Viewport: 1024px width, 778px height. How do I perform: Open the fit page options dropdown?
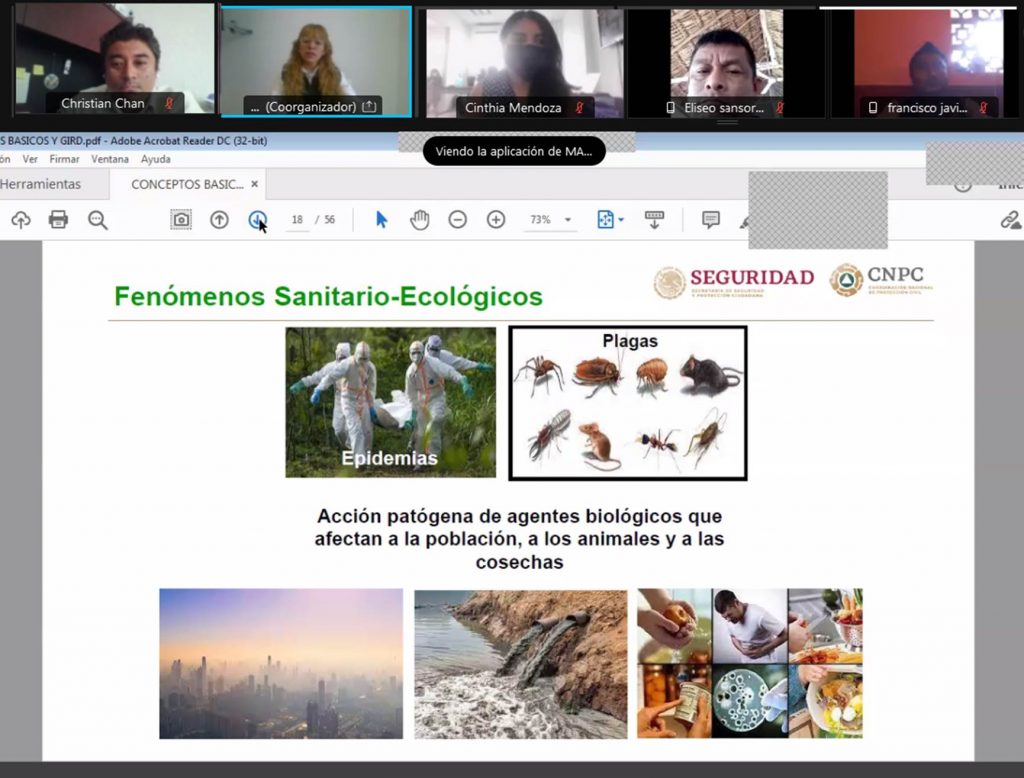pyautogui.click(x=610, y=220)
